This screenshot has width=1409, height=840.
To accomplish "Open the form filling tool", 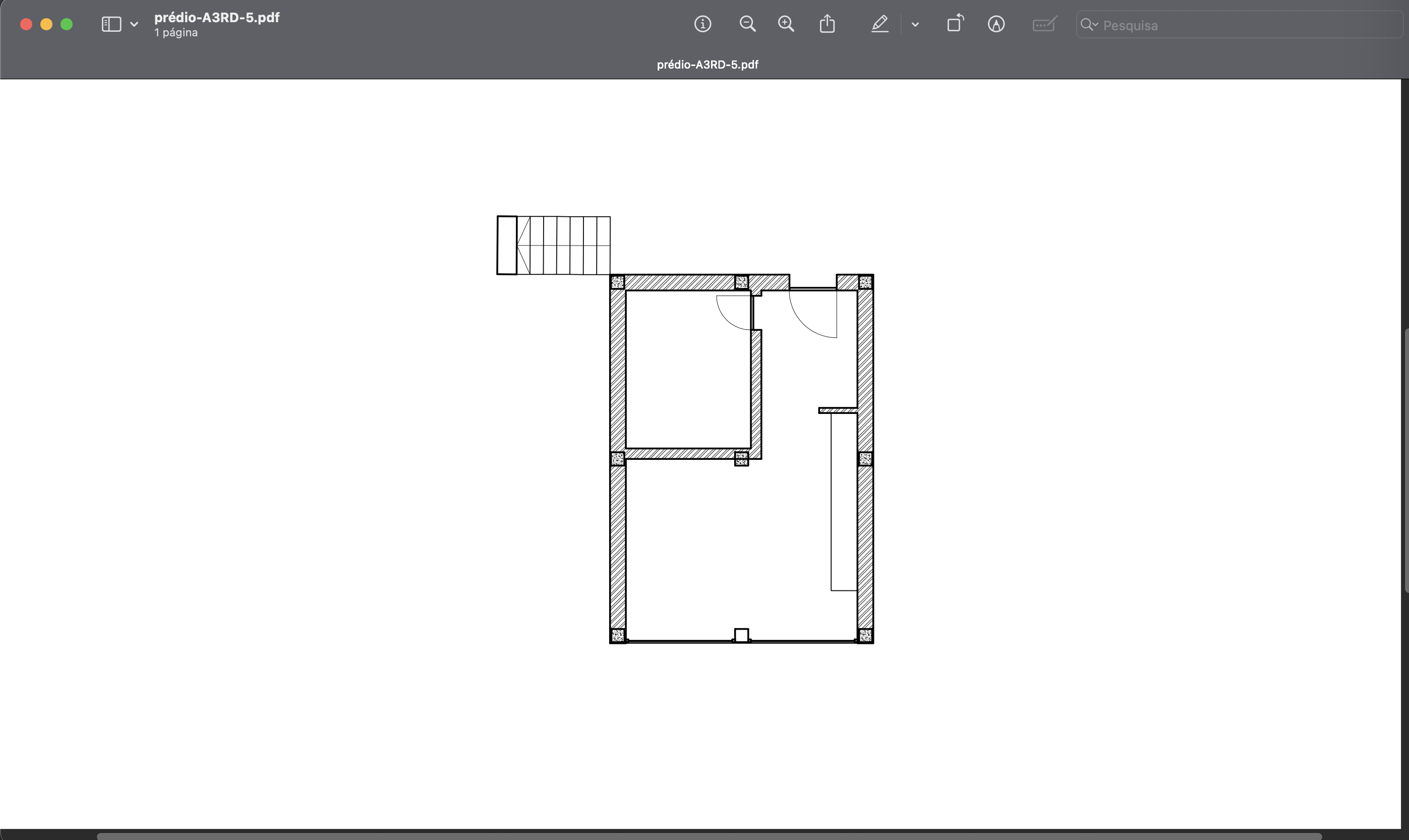I will tap(1044, 24).
